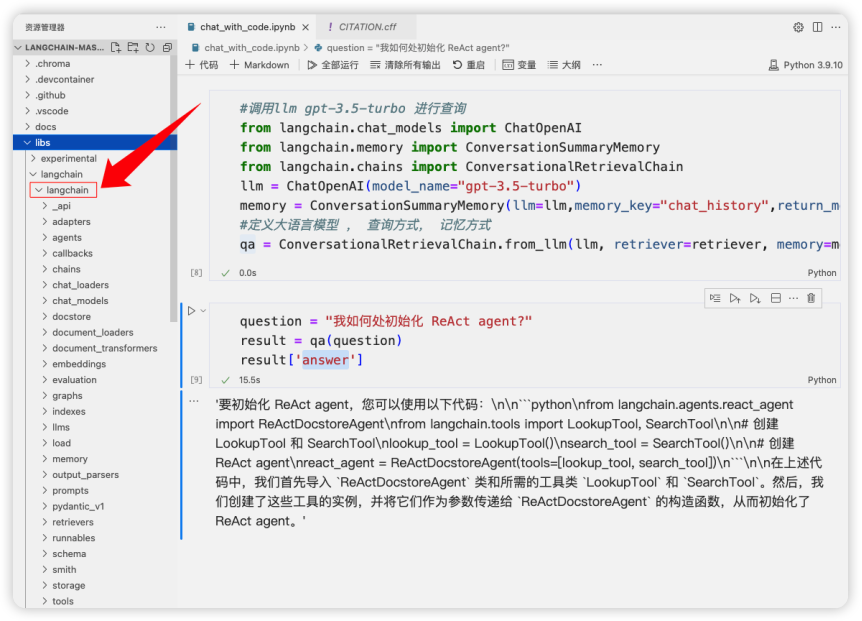The height and width of the screenshot is (621, 862).
Task: Select the embeddings folder
Action: (95, 364)
